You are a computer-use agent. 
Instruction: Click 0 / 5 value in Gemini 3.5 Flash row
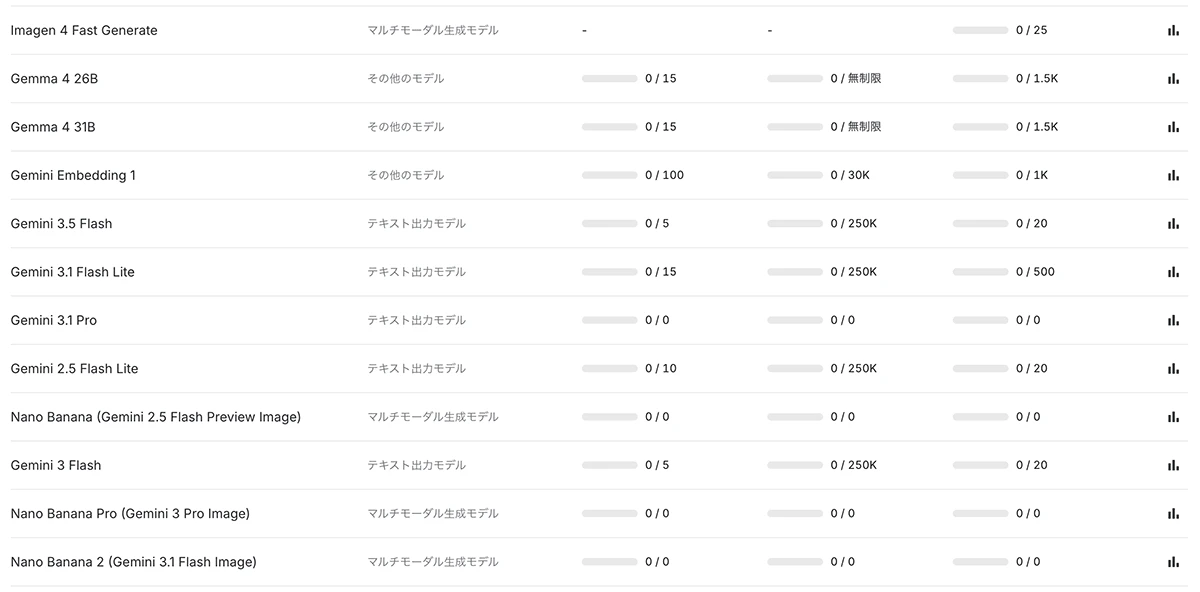[x=657, y=223]
